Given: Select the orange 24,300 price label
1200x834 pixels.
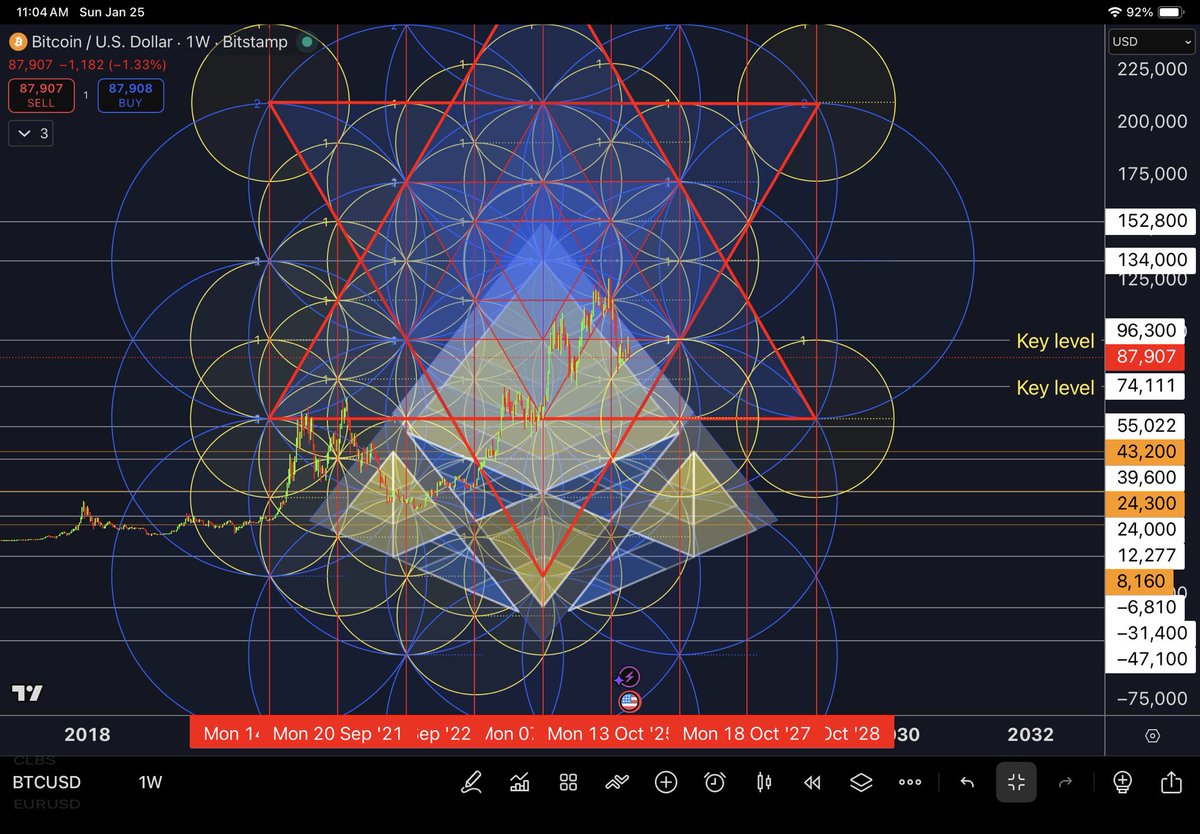Looking at the screenshot, I should (x=1146, y=504).
